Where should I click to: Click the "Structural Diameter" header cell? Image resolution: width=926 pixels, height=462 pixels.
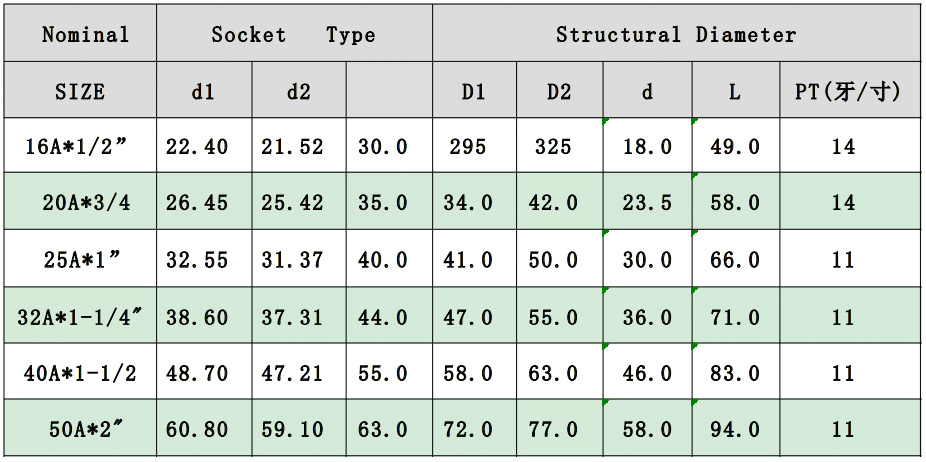pyautogui.click(x=676, y=35)
